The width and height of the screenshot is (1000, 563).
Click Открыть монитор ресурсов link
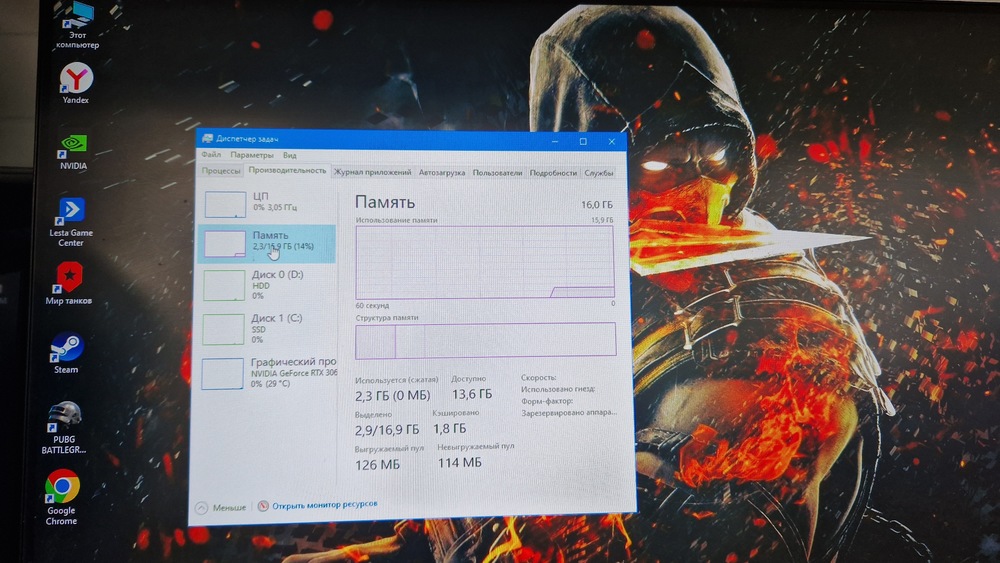[325, 504]
